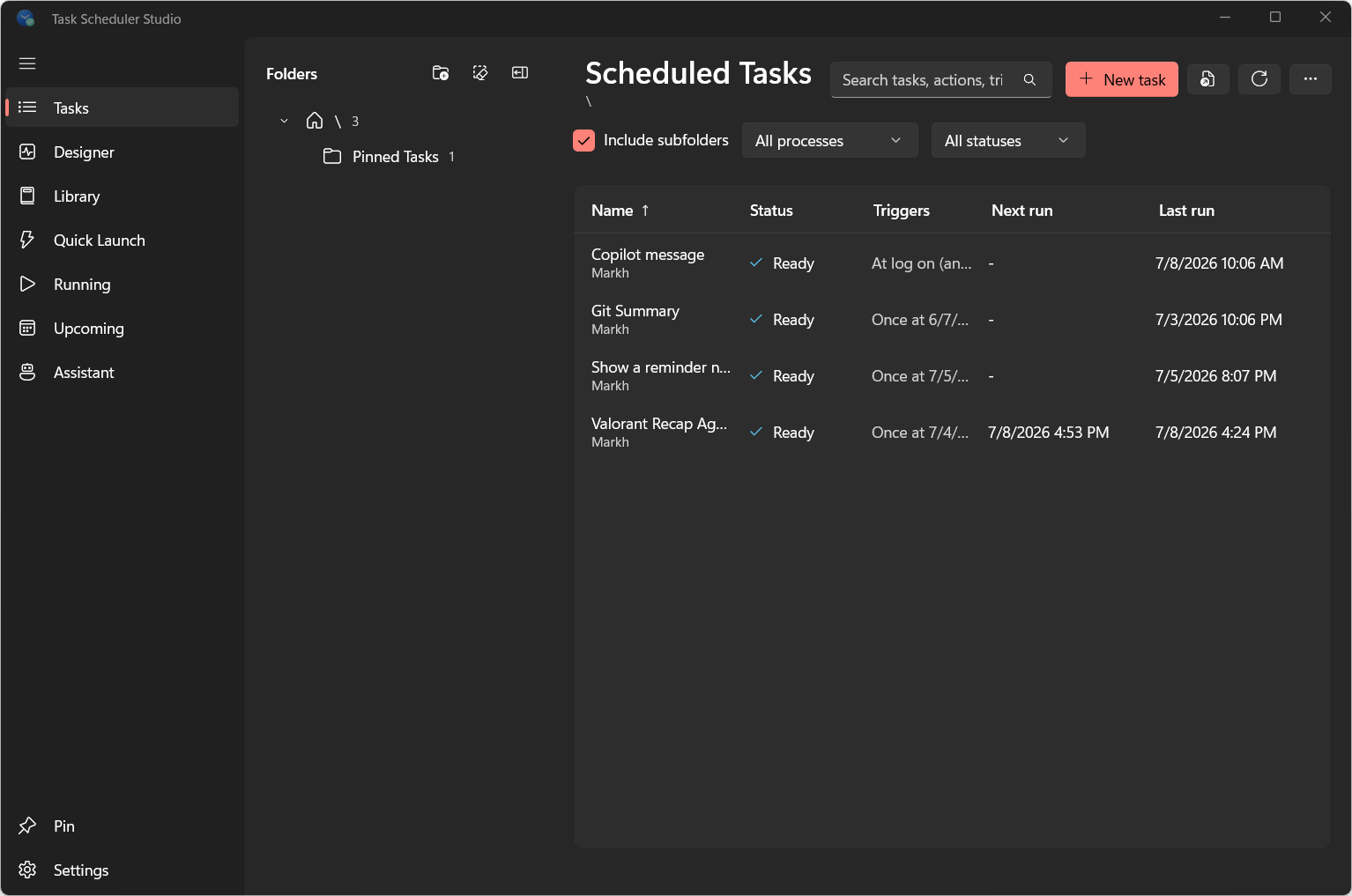This screenshot has width=1352, height=896.
Task: Click the Pin item in sidebar
Action: (123, 826)
